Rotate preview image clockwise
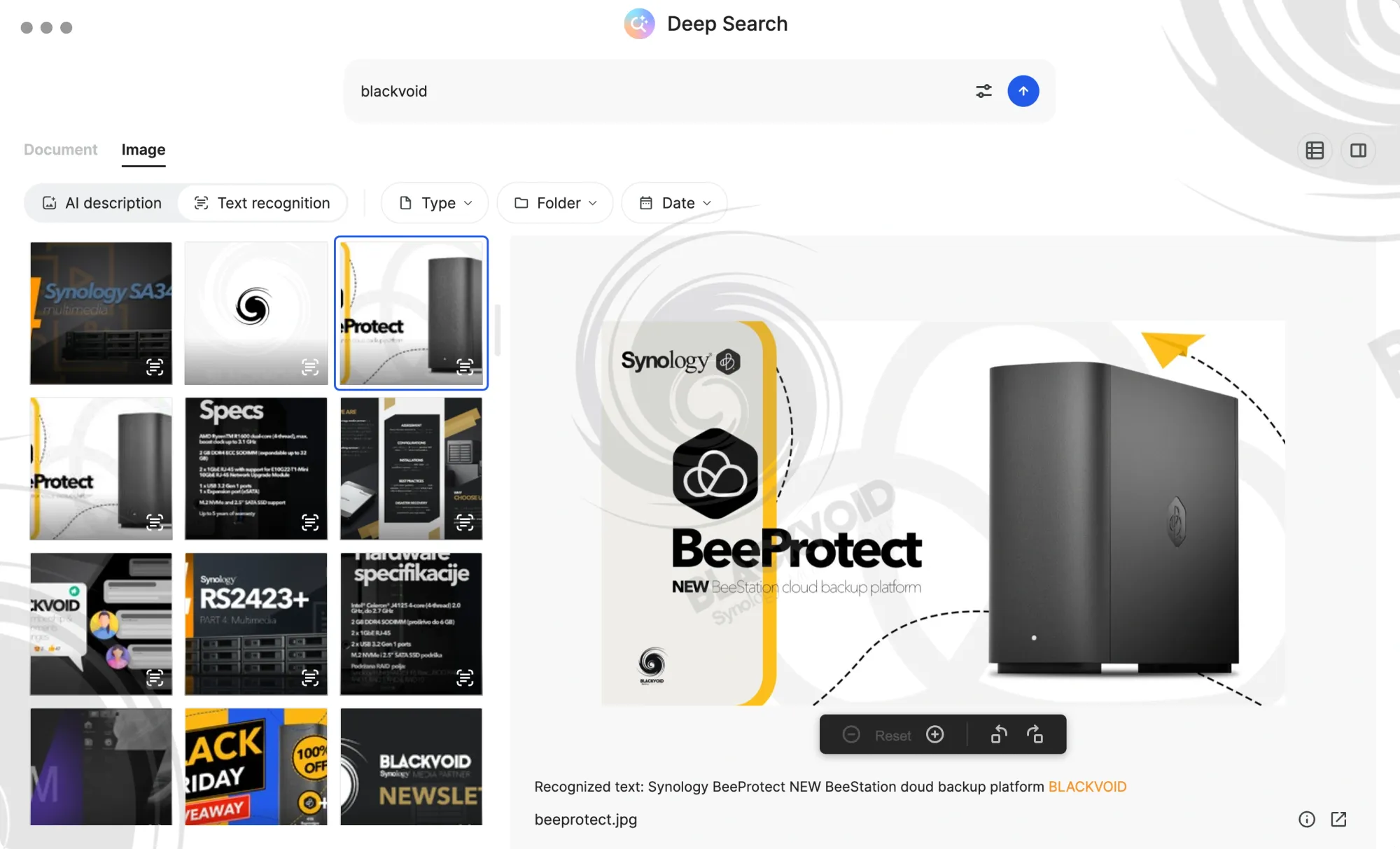This screenshot has height=849, width=1400. [1035, 734]
